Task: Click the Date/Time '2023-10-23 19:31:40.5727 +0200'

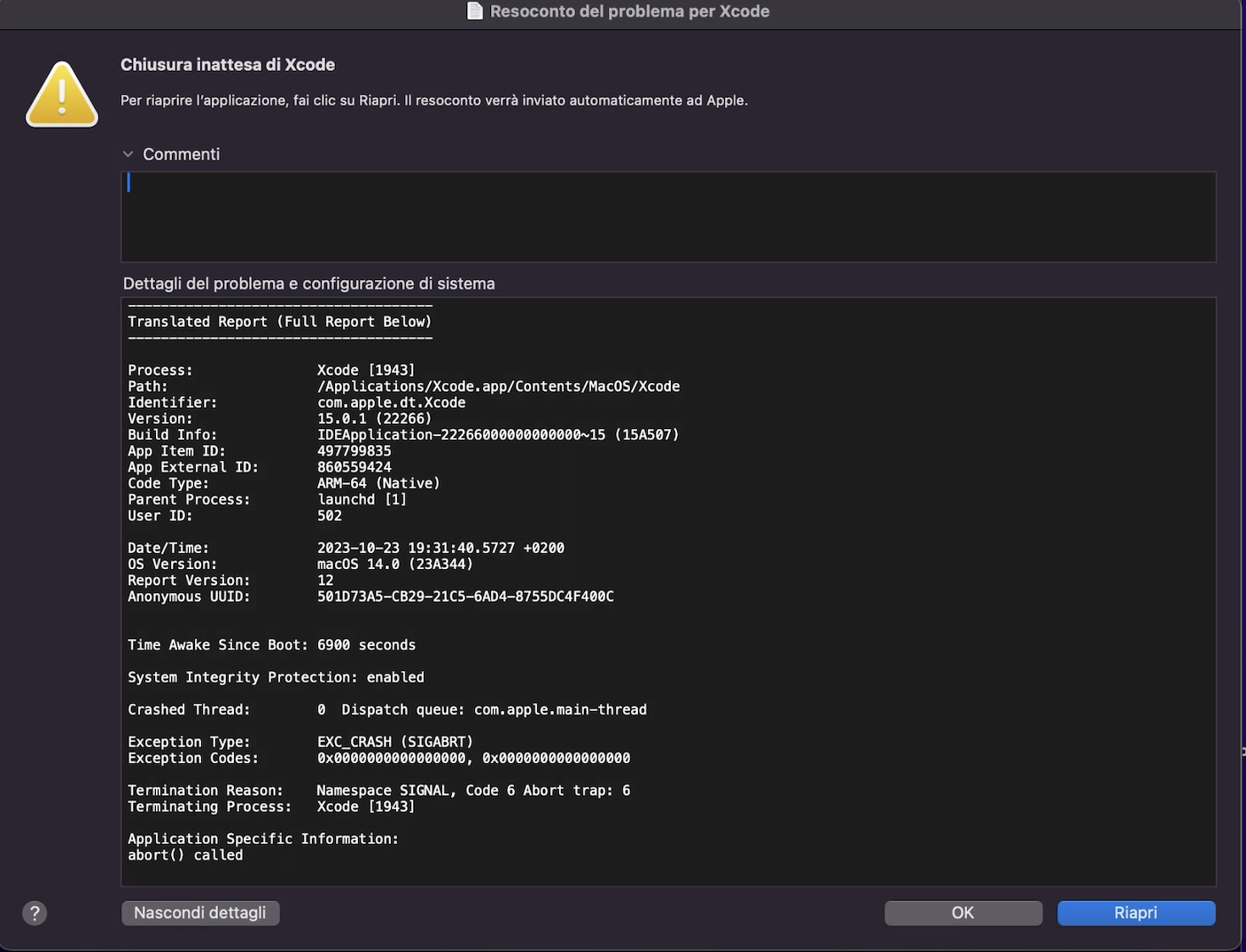Action: pyautogui.click(x=440, y=548)
